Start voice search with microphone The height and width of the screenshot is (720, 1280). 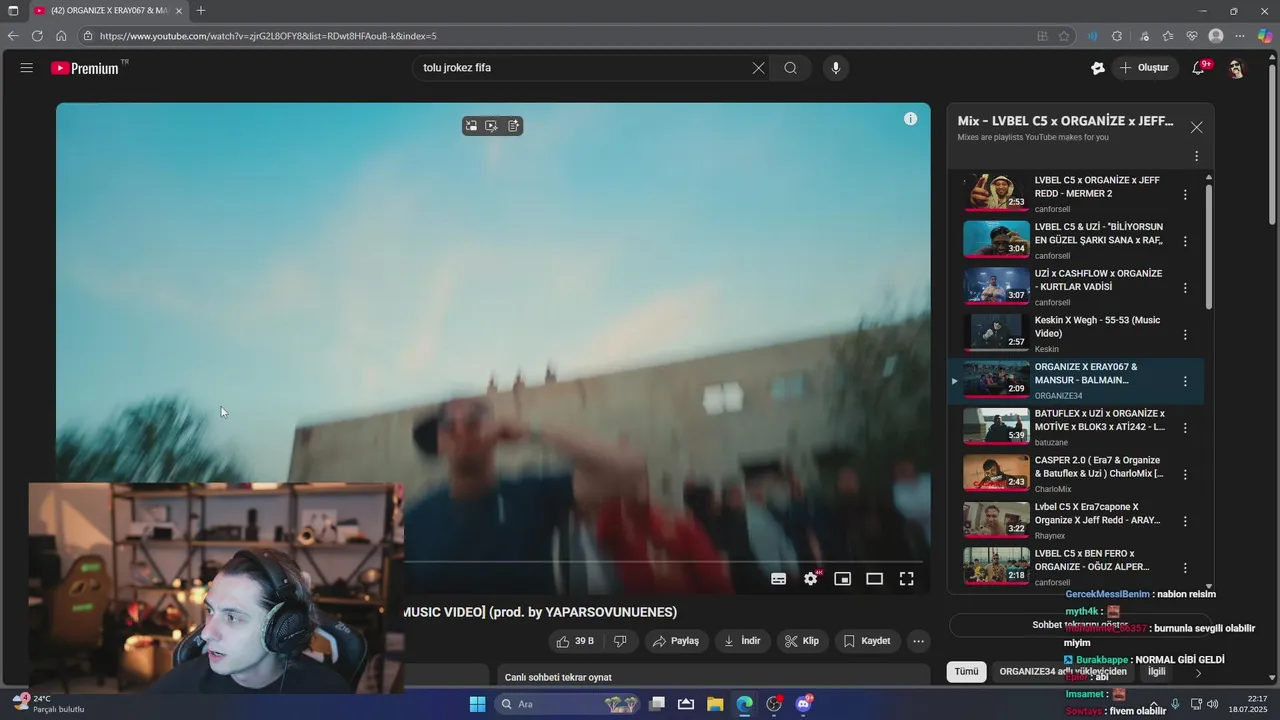(836, 68)
